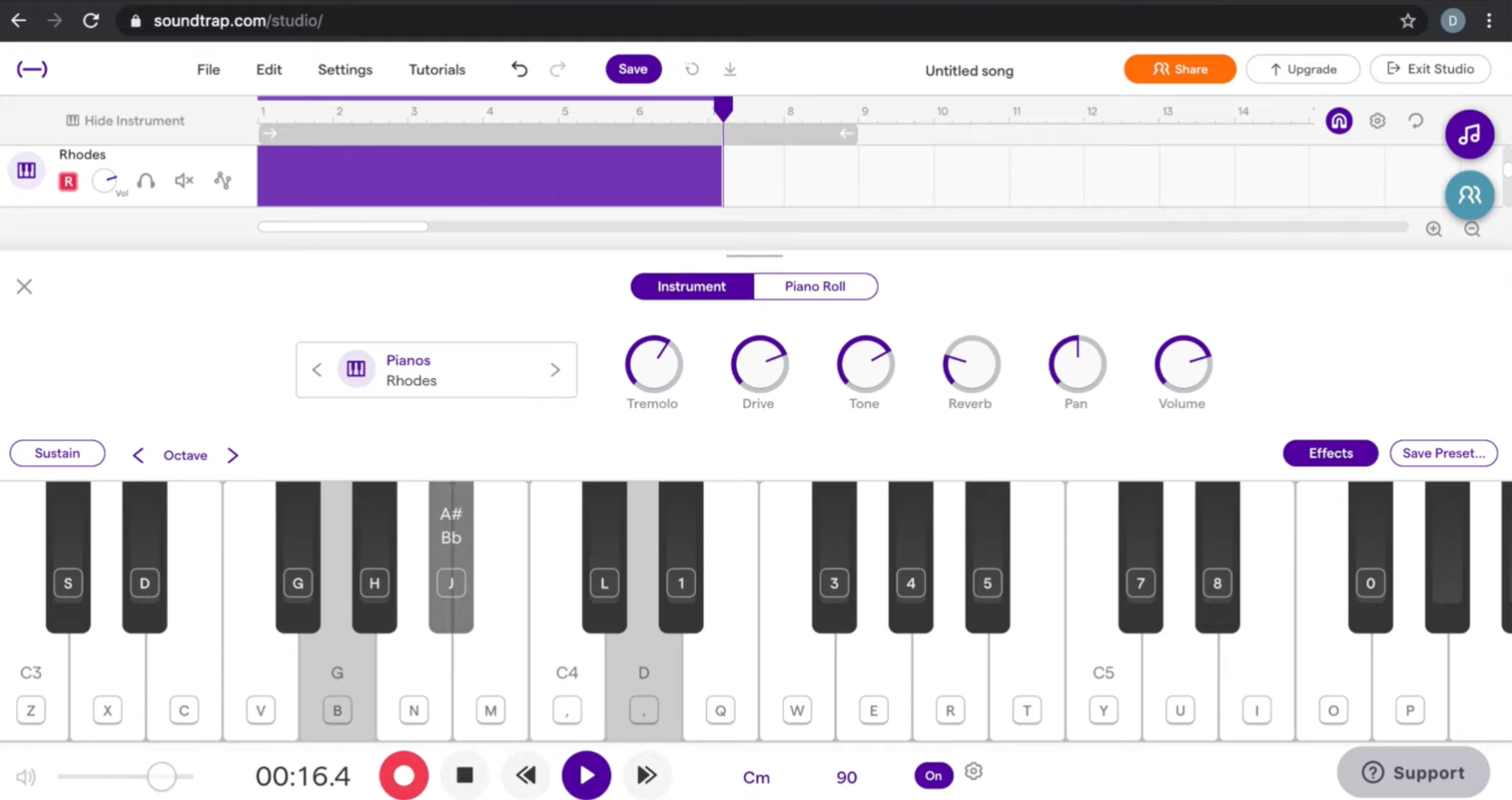Click the Save Preset button

coord(1443,453)
